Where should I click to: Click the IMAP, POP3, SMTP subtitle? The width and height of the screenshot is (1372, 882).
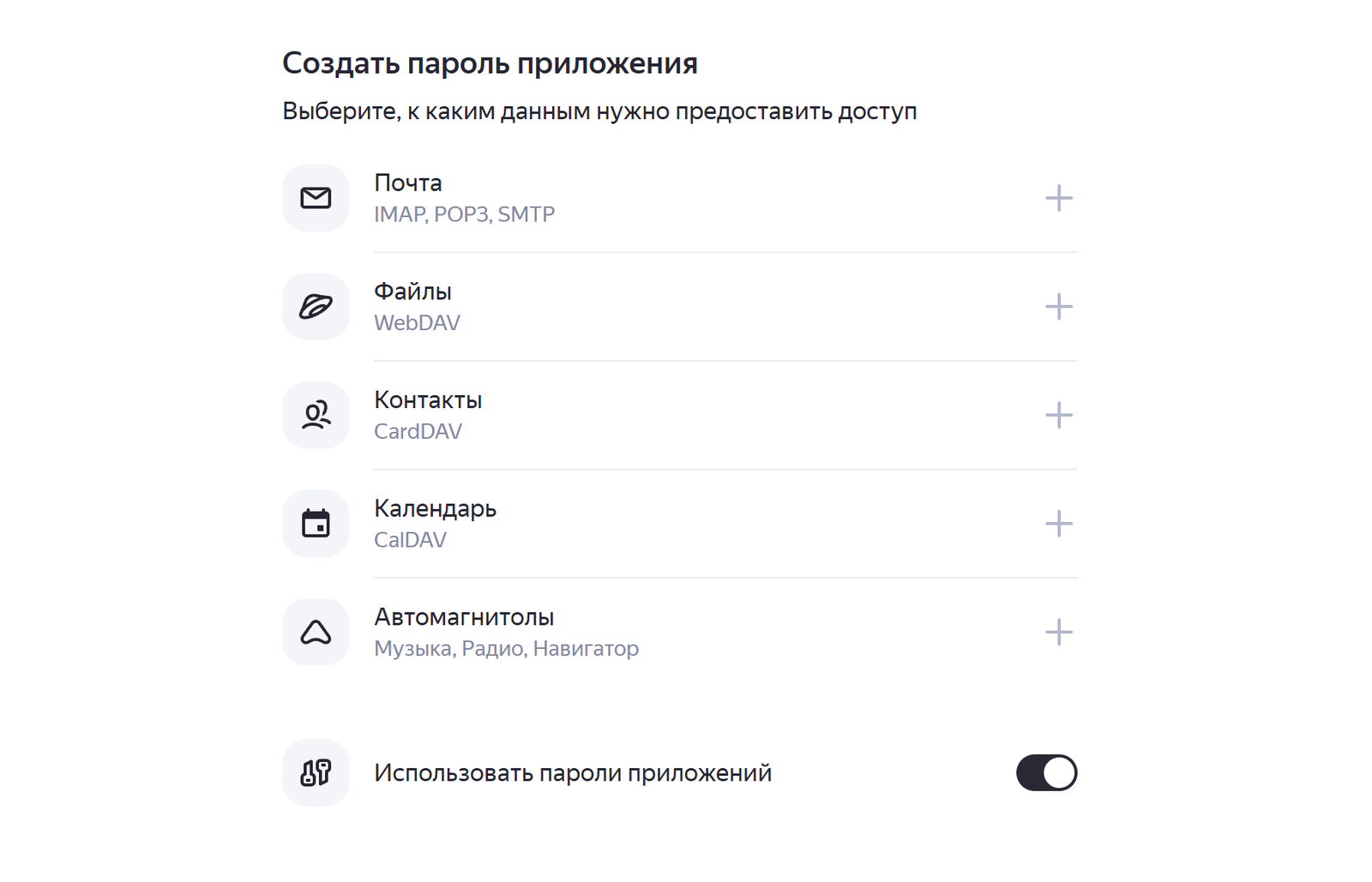[464, 214]
